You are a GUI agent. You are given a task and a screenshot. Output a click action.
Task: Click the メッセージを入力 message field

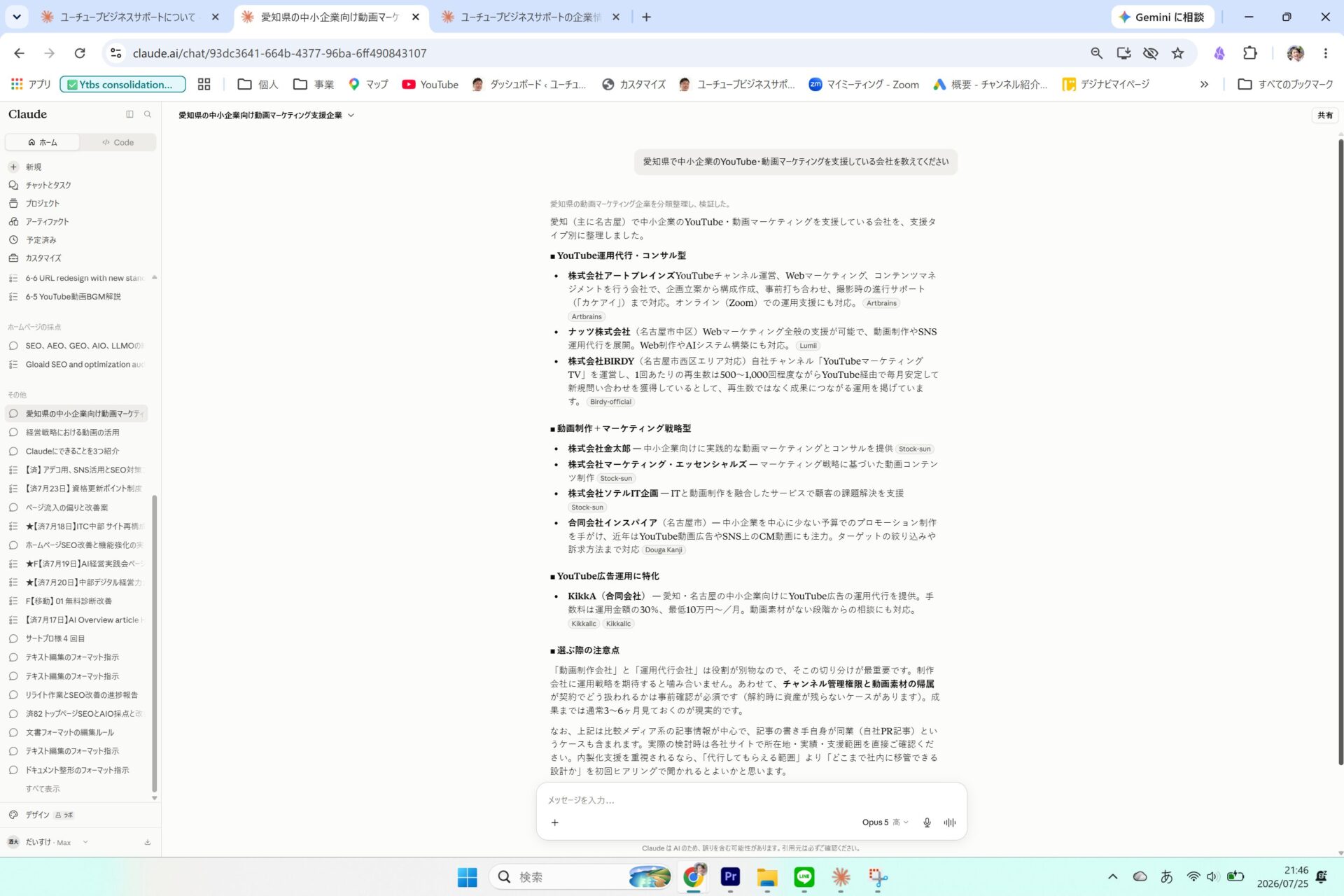(x=751, y=800)
